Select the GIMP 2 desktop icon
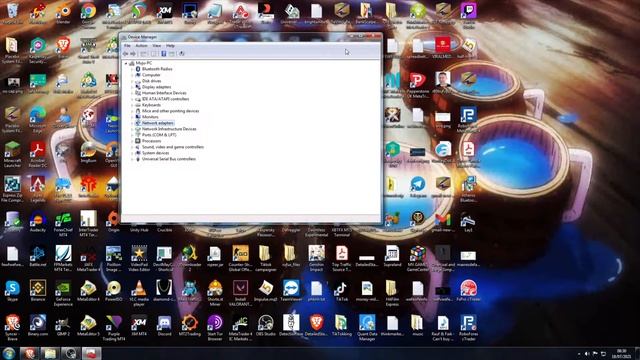This screenshot has height=360, width=640. [63, 325]
